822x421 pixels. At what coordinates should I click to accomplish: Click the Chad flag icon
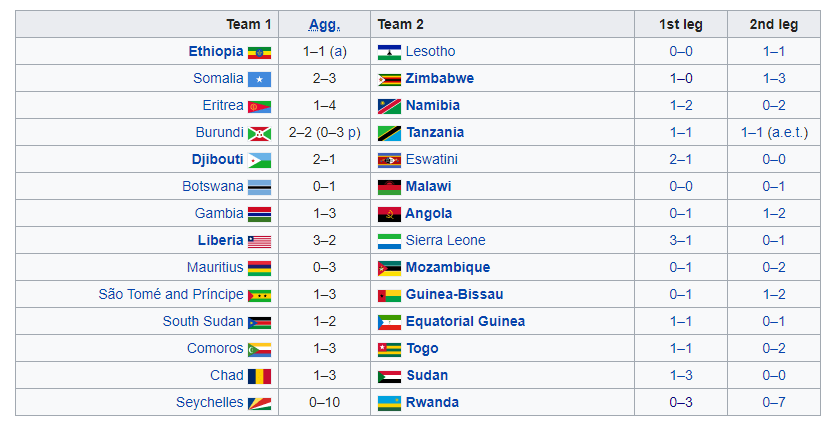[x=259, y=376]
